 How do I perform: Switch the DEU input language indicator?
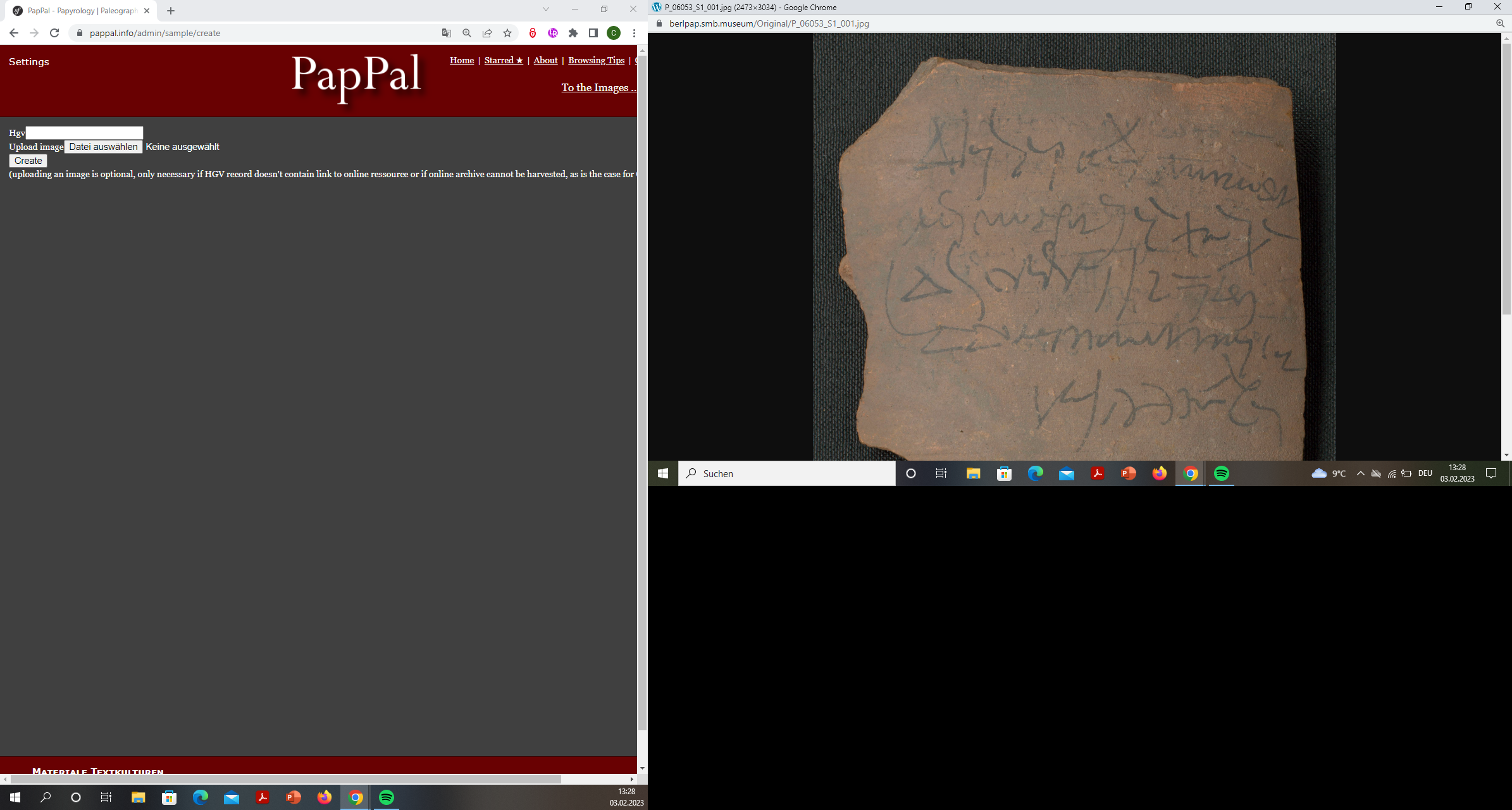click(x=1425, y=473)
